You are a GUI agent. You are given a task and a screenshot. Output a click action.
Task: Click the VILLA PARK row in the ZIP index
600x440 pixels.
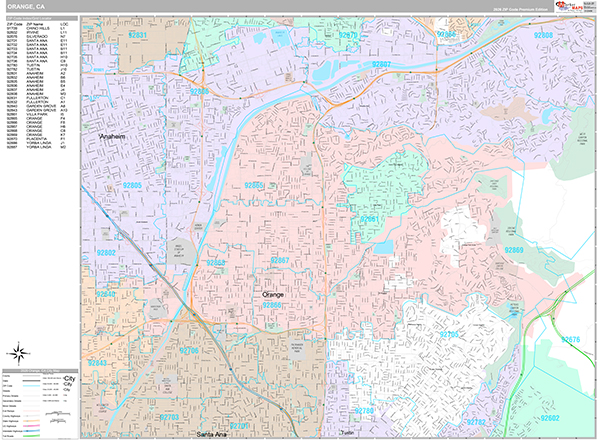[x=37, y=114]
